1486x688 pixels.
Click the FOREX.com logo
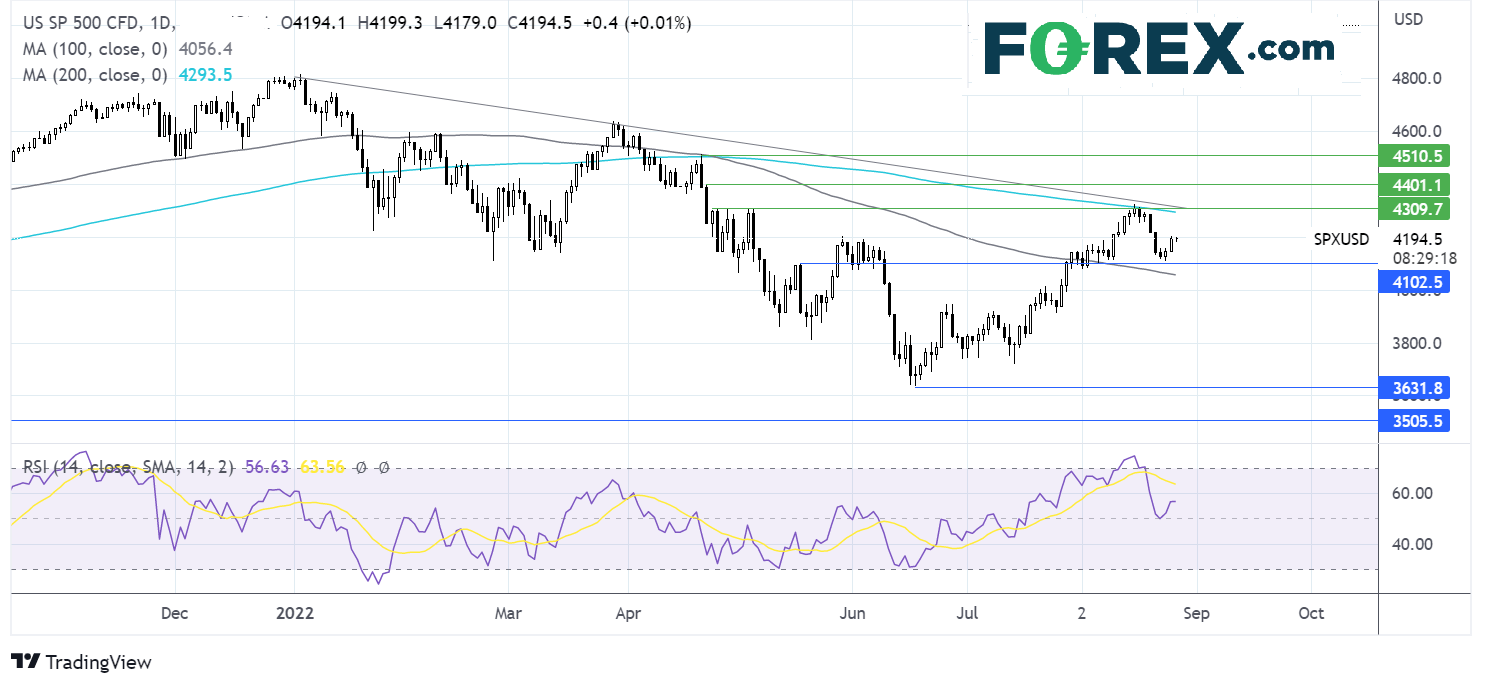pos(1159,48)
